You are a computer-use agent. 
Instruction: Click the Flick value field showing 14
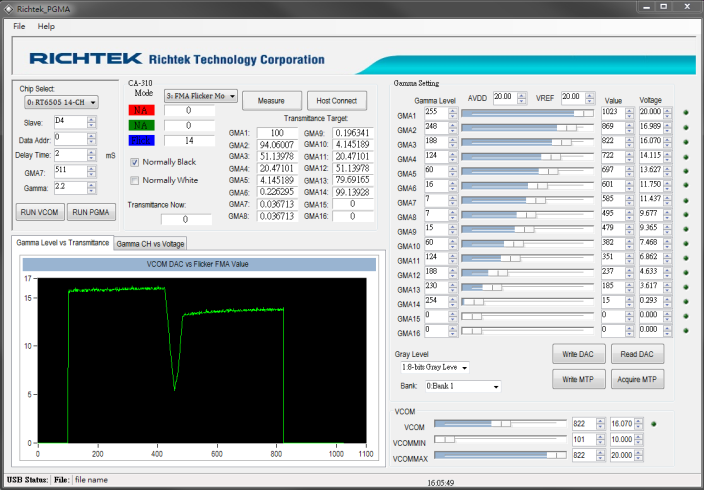coord(189,141)
